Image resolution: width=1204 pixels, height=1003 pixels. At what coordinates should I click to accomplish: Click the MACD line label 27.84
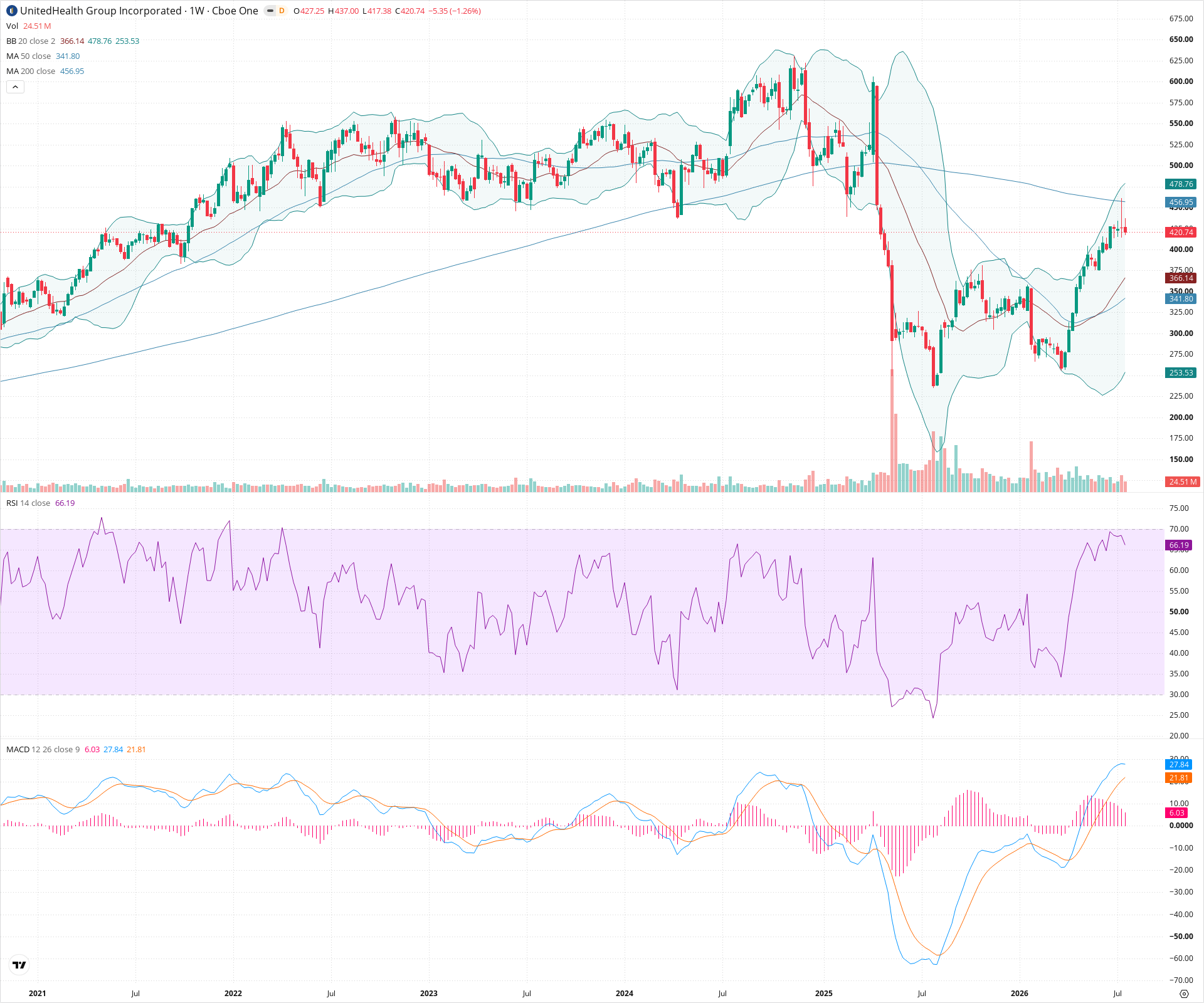coord(1179,764)
